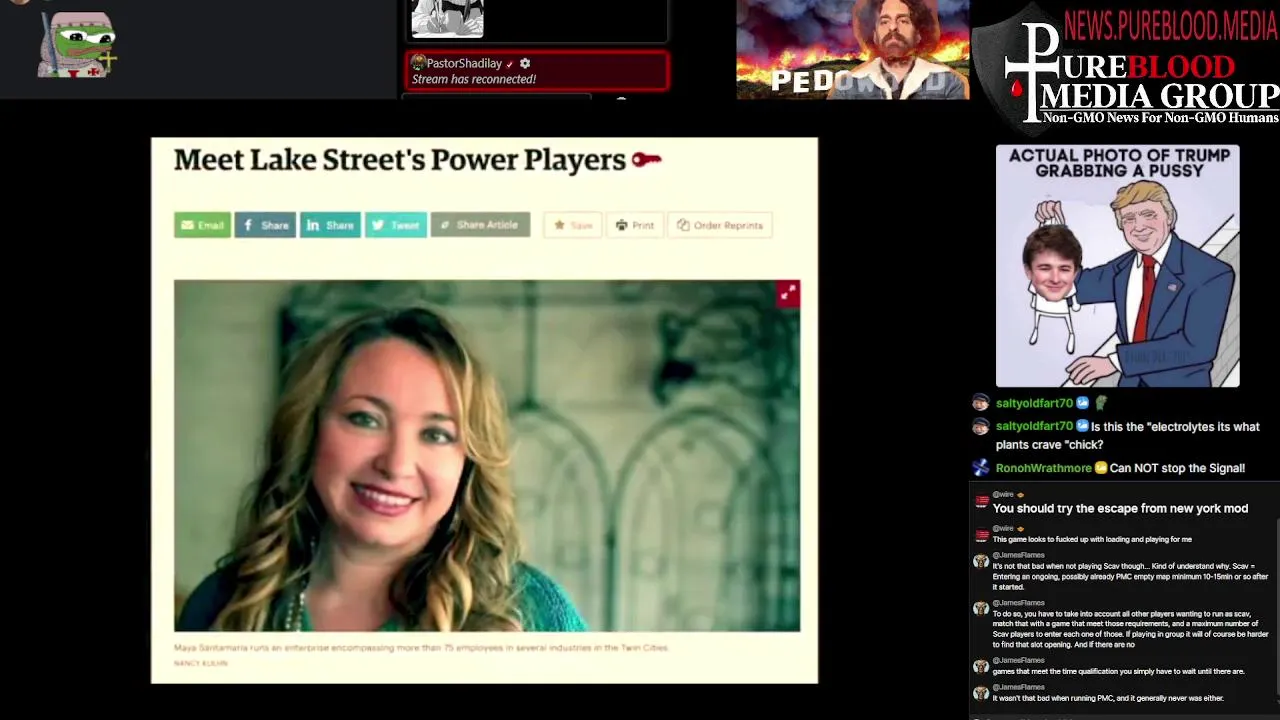The width and height of the screenshot is (1280, 720).
Task: Click the photo of Maya Santamaria
Action: pos(487,456)
